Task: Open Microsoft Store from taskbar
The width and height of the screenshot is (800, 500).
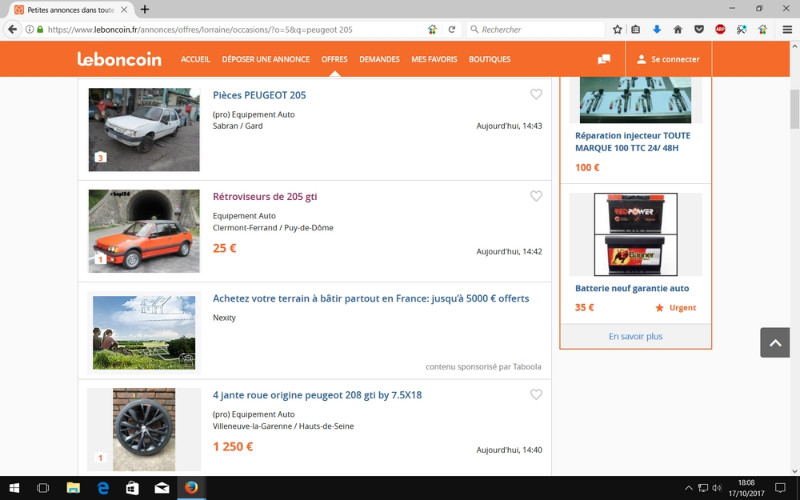Action: click(132, 488)
